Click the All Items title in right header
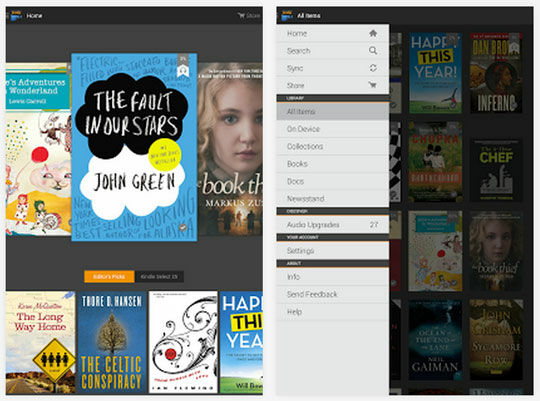This screenshot has width=540, height=401. [x=309, y=16]
